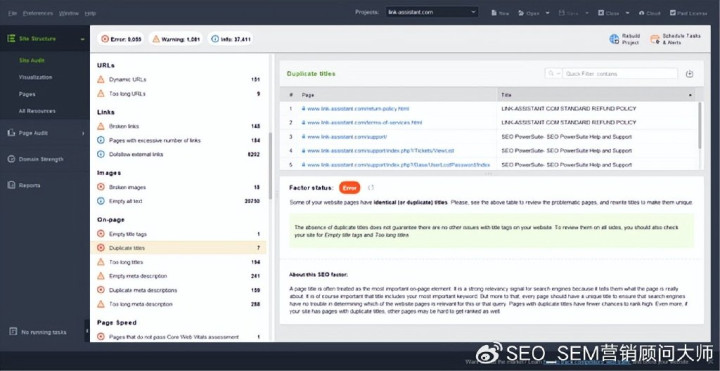Select Pages that do not pass Core Web Vitals

click(179, 337)
